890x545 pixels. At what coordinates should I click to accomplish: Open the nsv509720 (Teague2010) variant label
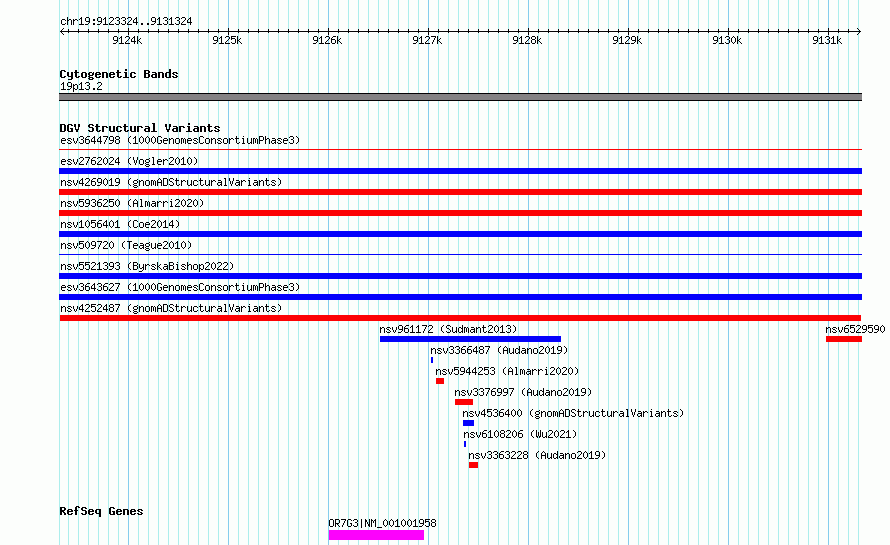point(126,245)
